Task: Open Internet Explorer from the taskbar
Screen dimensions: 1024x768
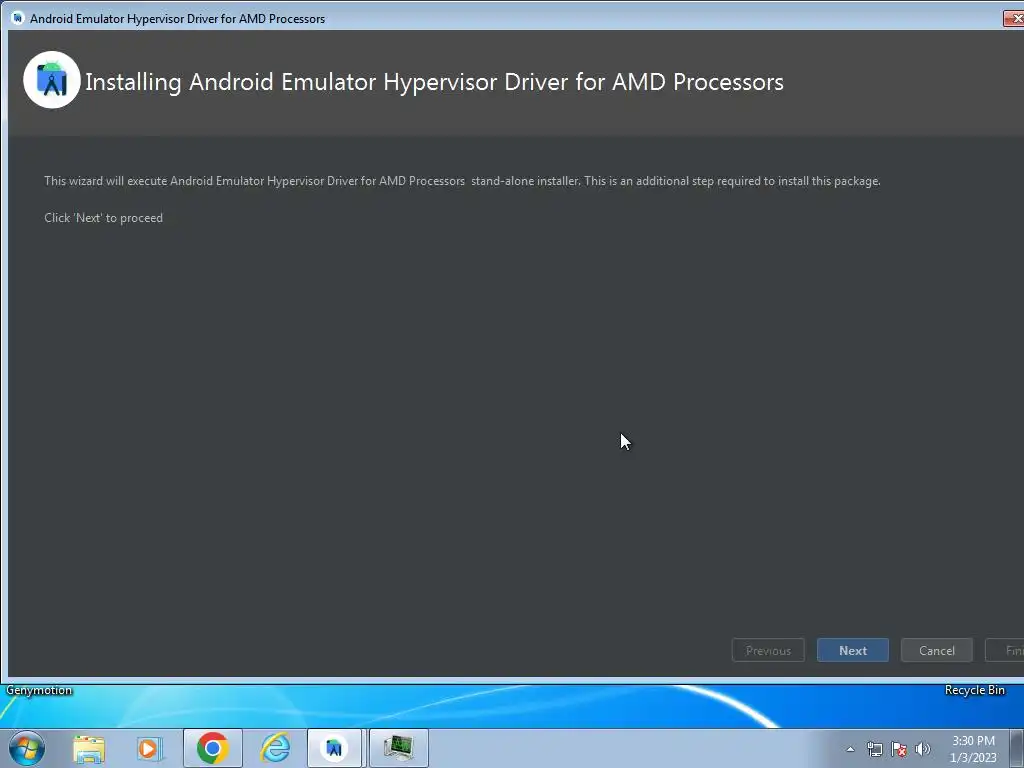Action: click(x=275, y=748)
